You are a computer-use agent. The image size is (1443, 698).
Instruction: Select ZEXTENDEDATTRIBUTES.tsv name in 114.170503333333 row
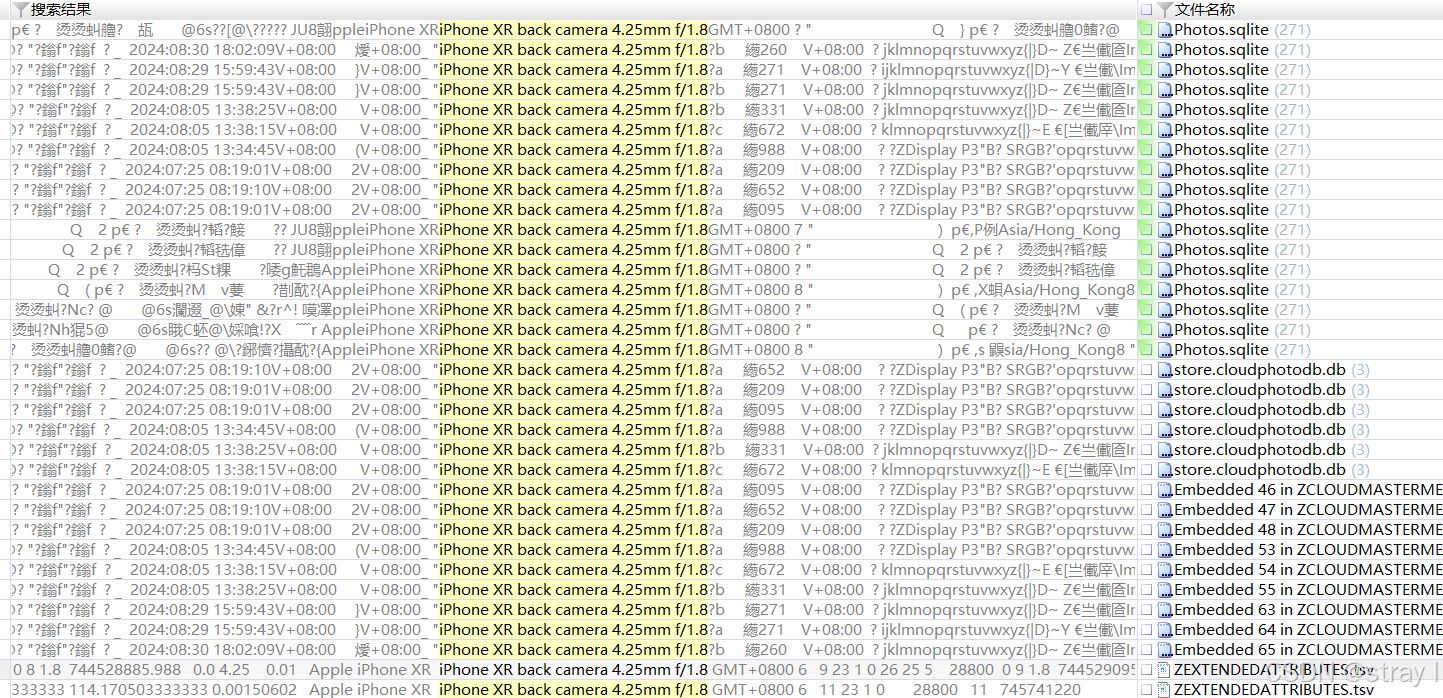[1274, 690]
